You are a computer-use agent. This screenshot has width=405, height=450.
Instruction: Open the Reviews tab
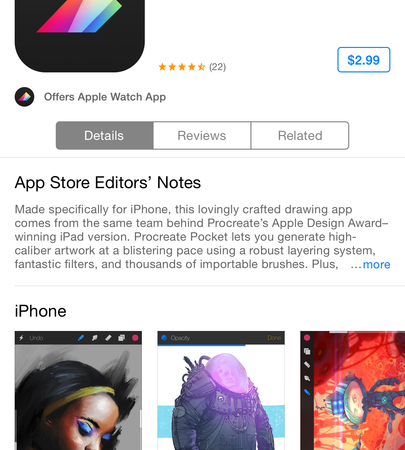coord(202,136)
